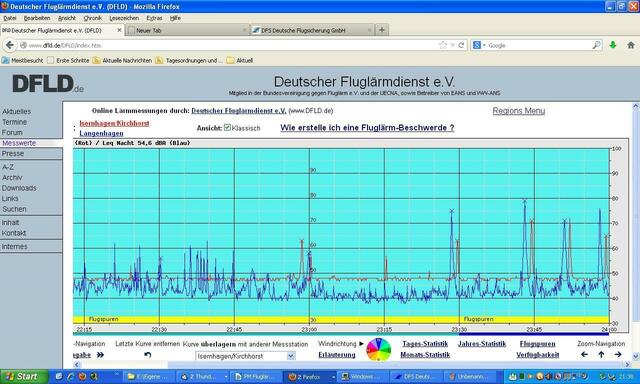Click the noise peak marker near 23:43
The height and width of the screenshot is (384, 640).
click(524, 201)
